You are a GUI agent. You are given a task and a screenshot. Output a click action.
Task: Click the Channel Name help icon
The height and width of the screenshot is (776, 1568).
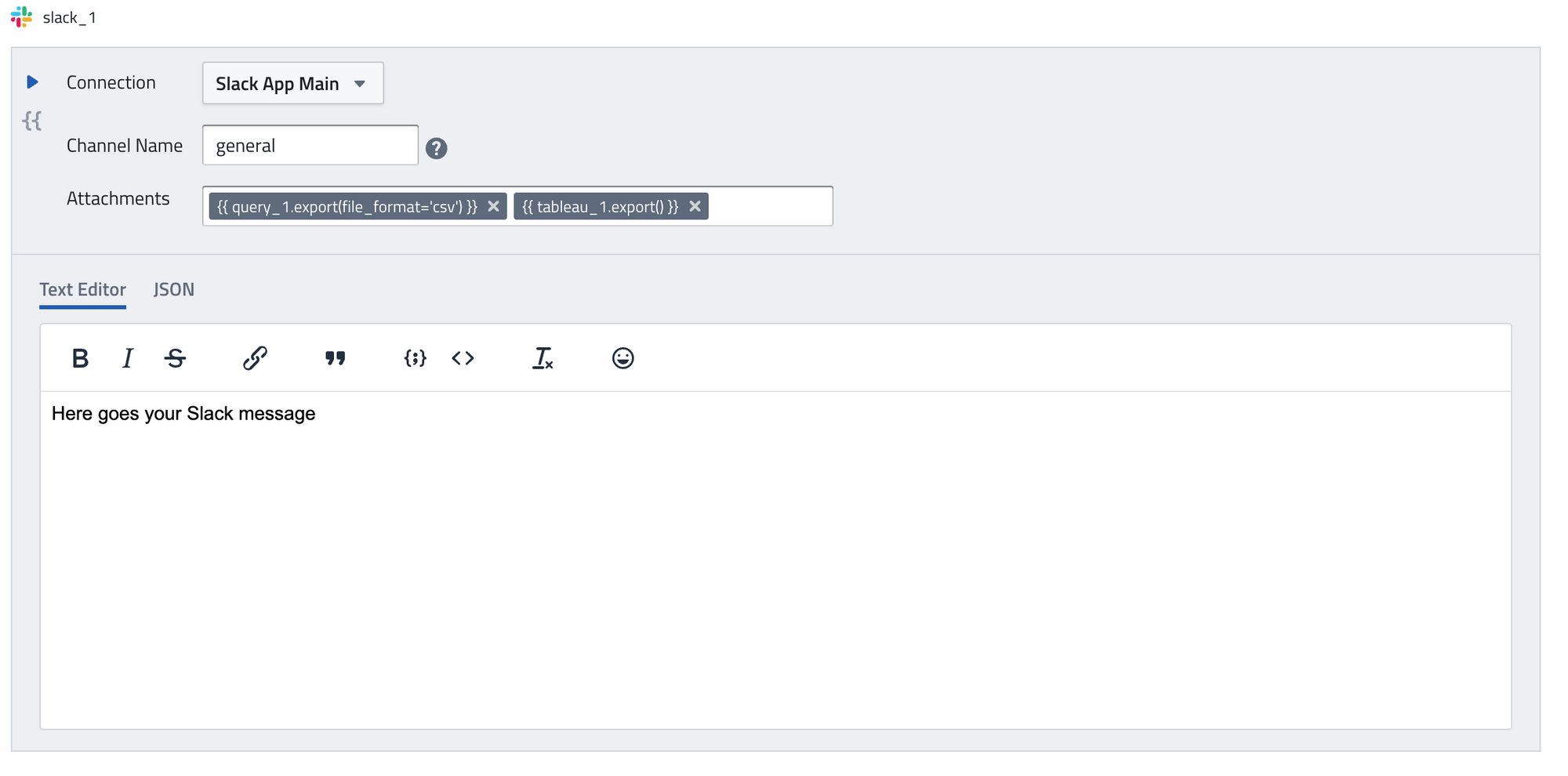[436, 148]
